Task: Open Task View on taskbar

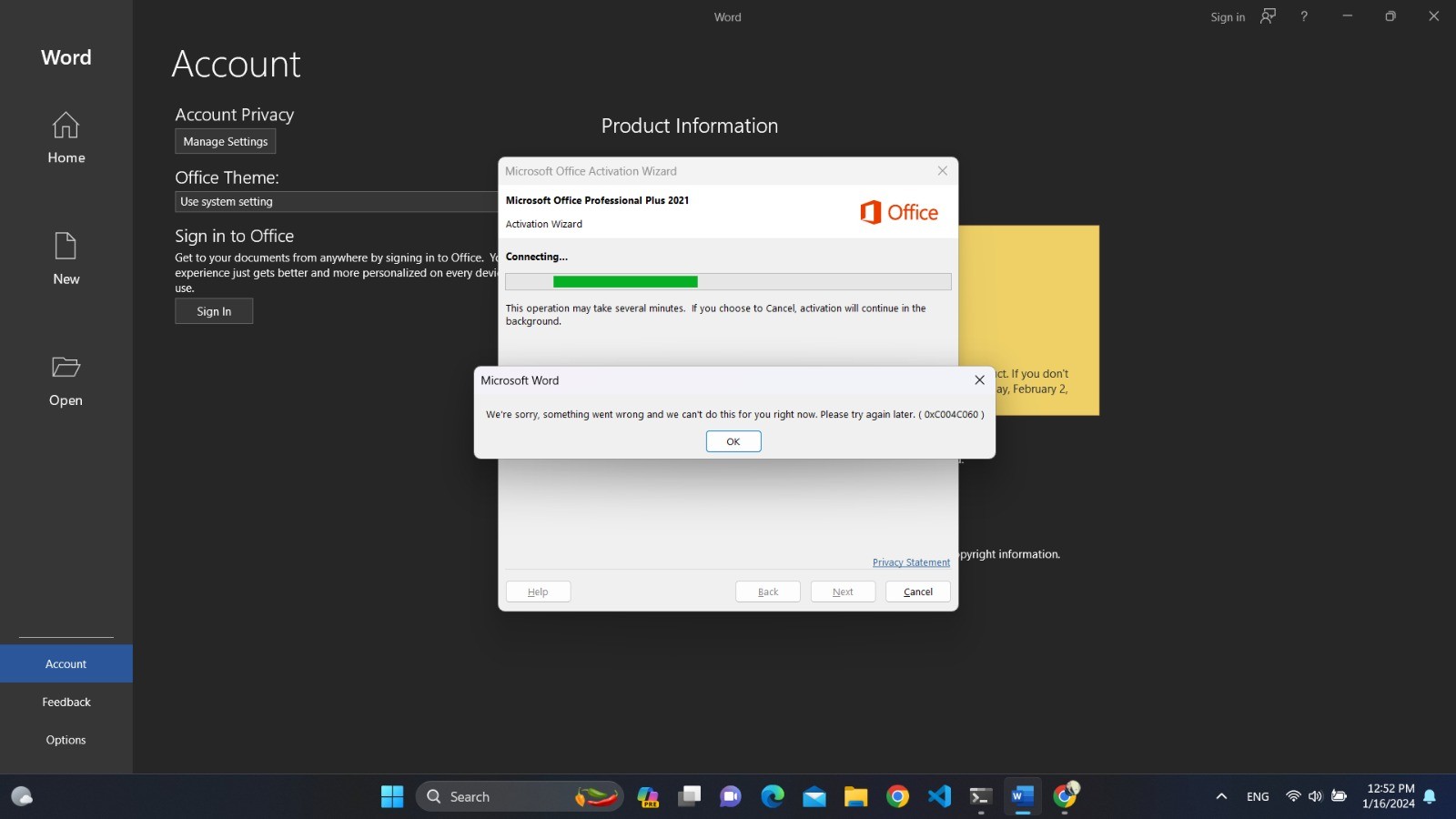Action: [x=690, y=796]
